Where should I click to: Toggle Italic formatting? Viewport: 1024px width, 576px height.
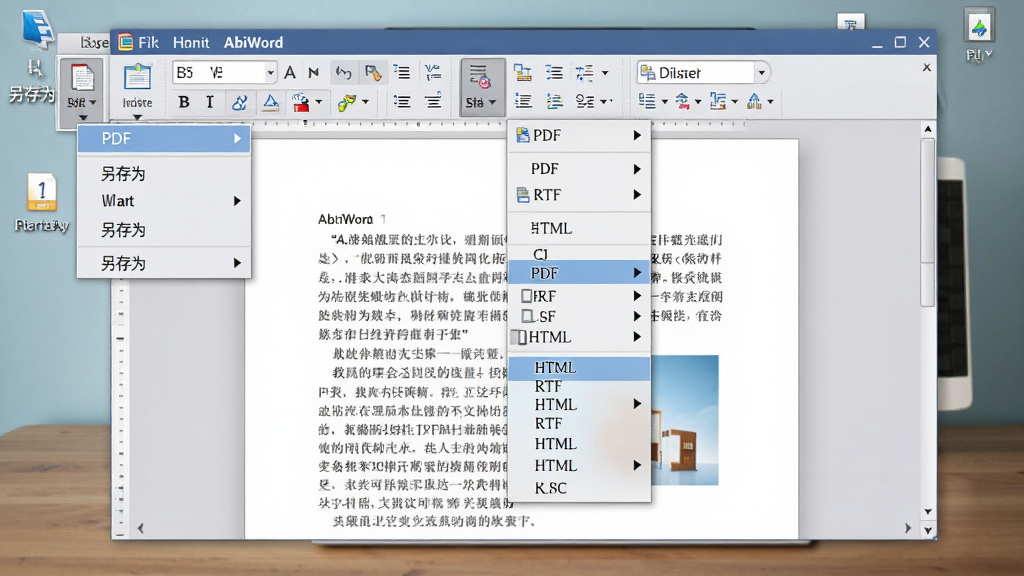click(210, 102)
